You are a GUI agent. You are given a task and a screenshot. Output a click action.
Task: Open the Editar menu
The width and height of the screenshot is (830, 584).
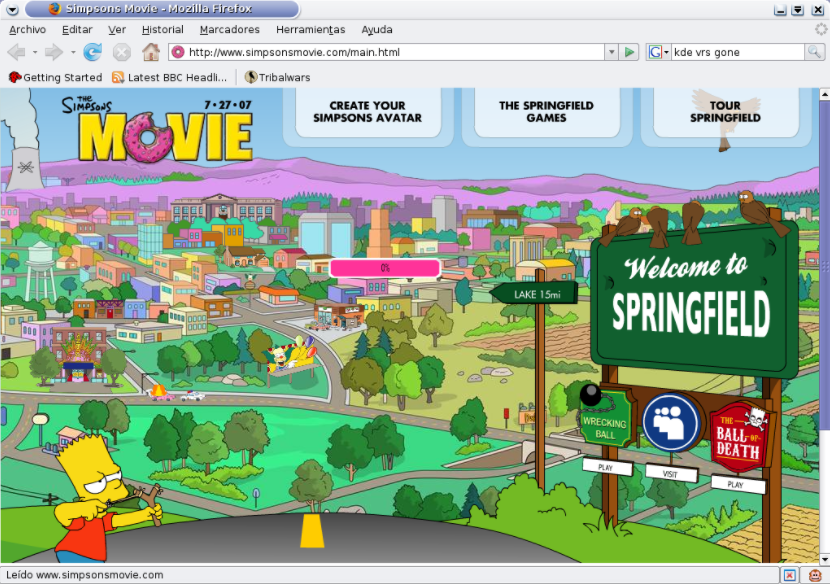pos(77,30)
